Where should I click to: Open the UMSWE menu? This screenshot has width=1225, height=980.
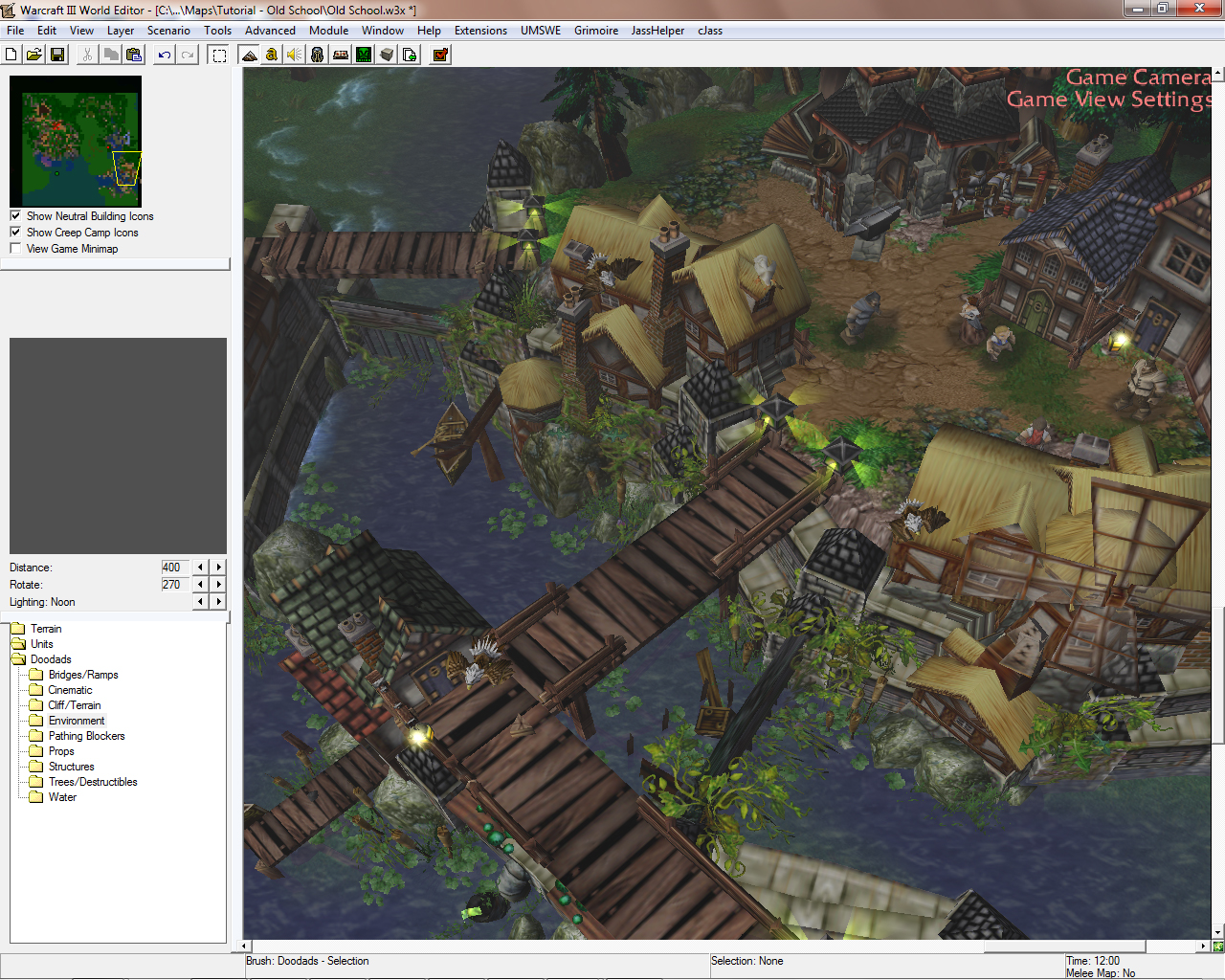541,31
